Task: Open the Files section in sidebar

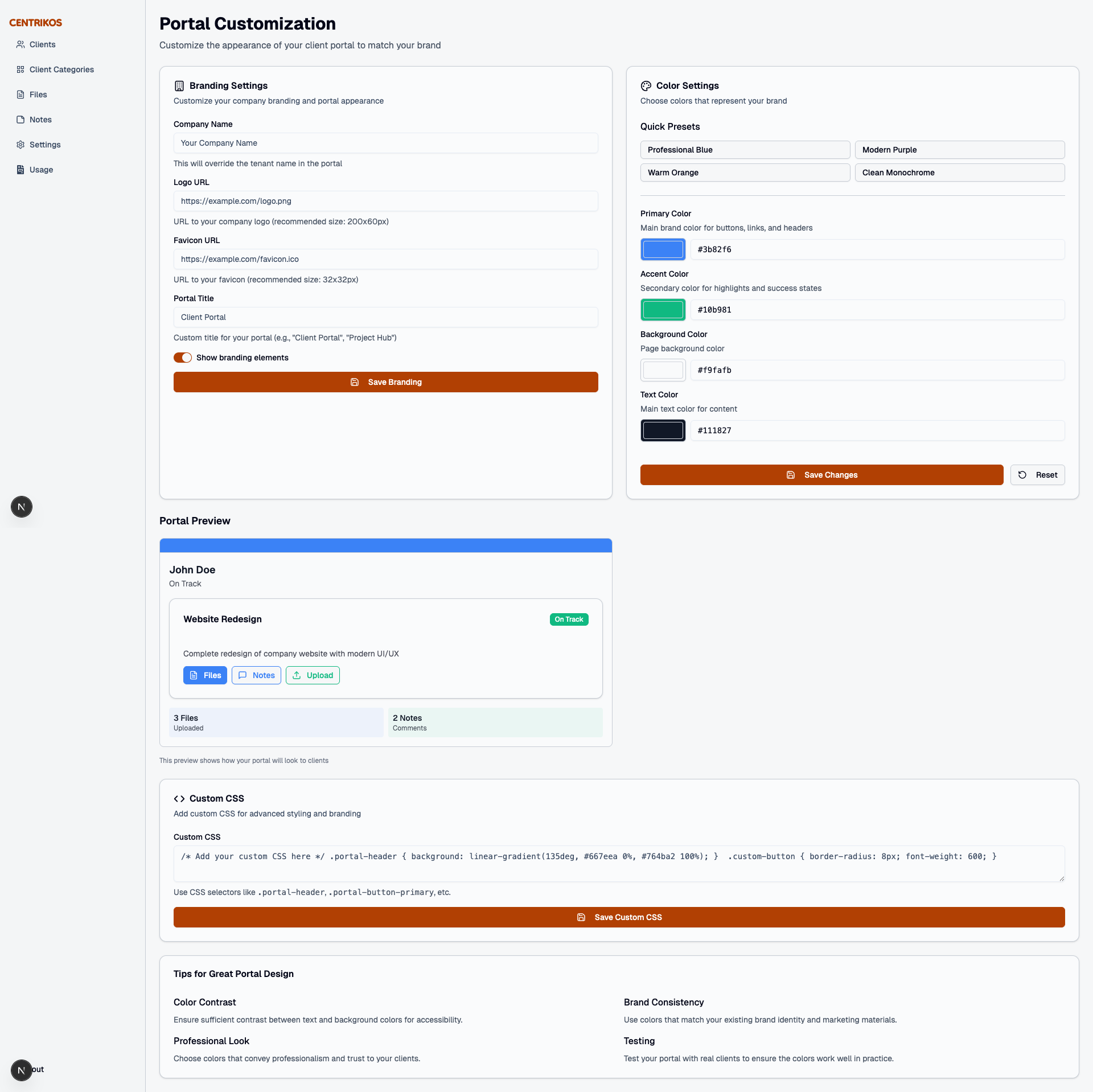Action: (x=38, y=95)
